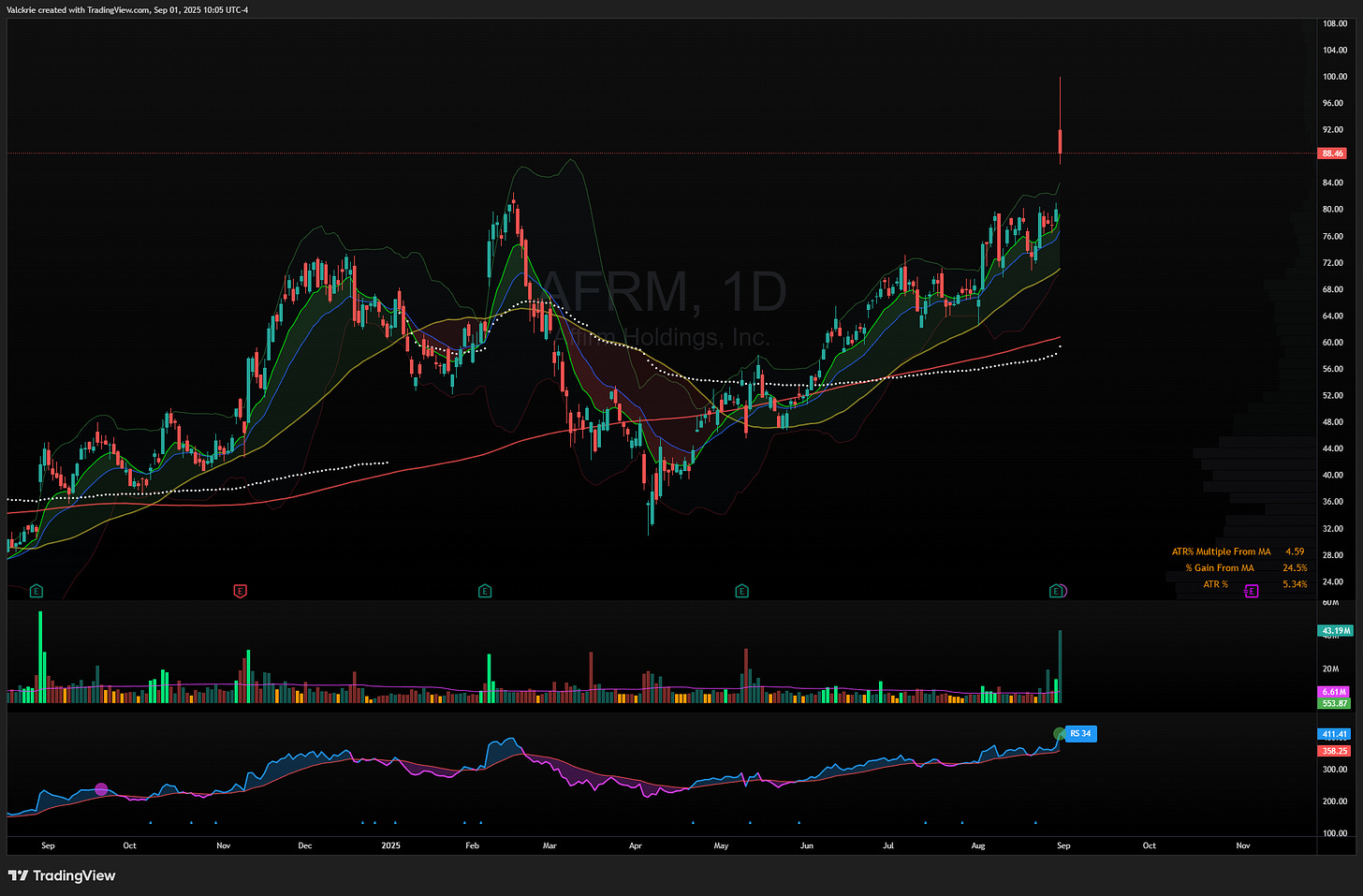
Task: Click the '% Gain From MA' text
Action: click(x=1220, y=568)
